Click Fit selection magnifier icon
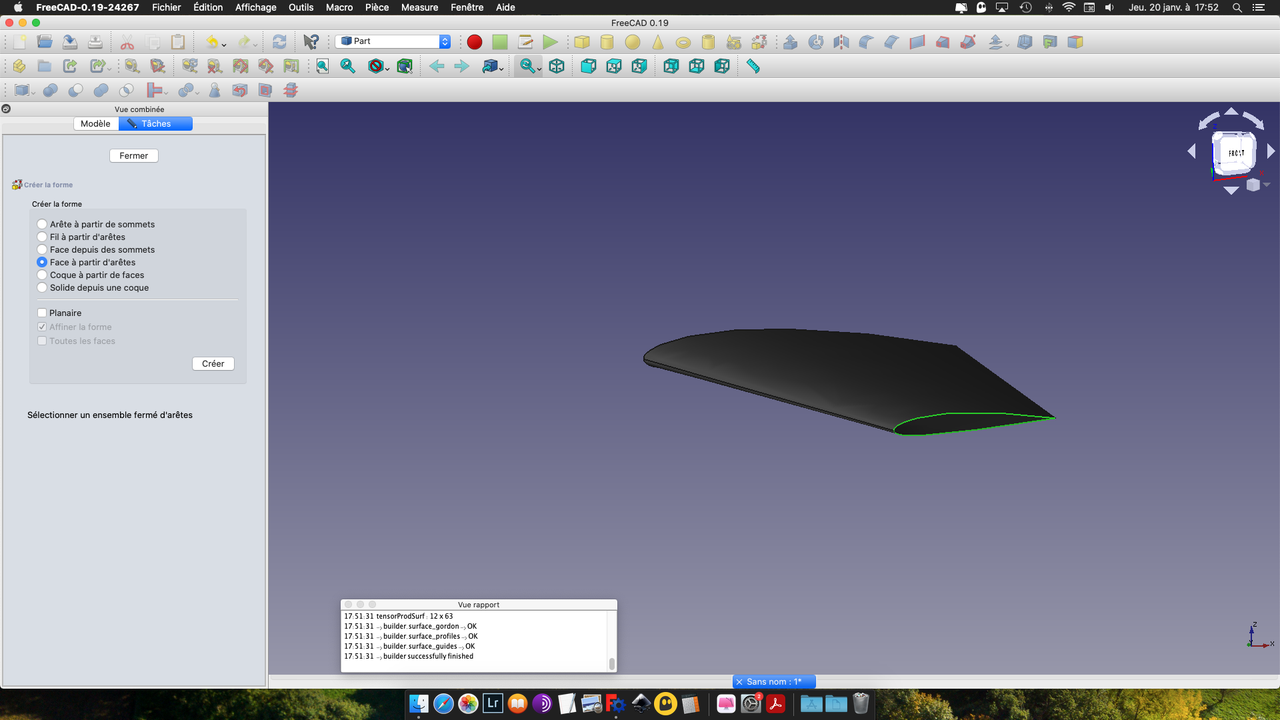Image resolution: width=1280 pixels, height=720 pixels. tap(347, 66)
